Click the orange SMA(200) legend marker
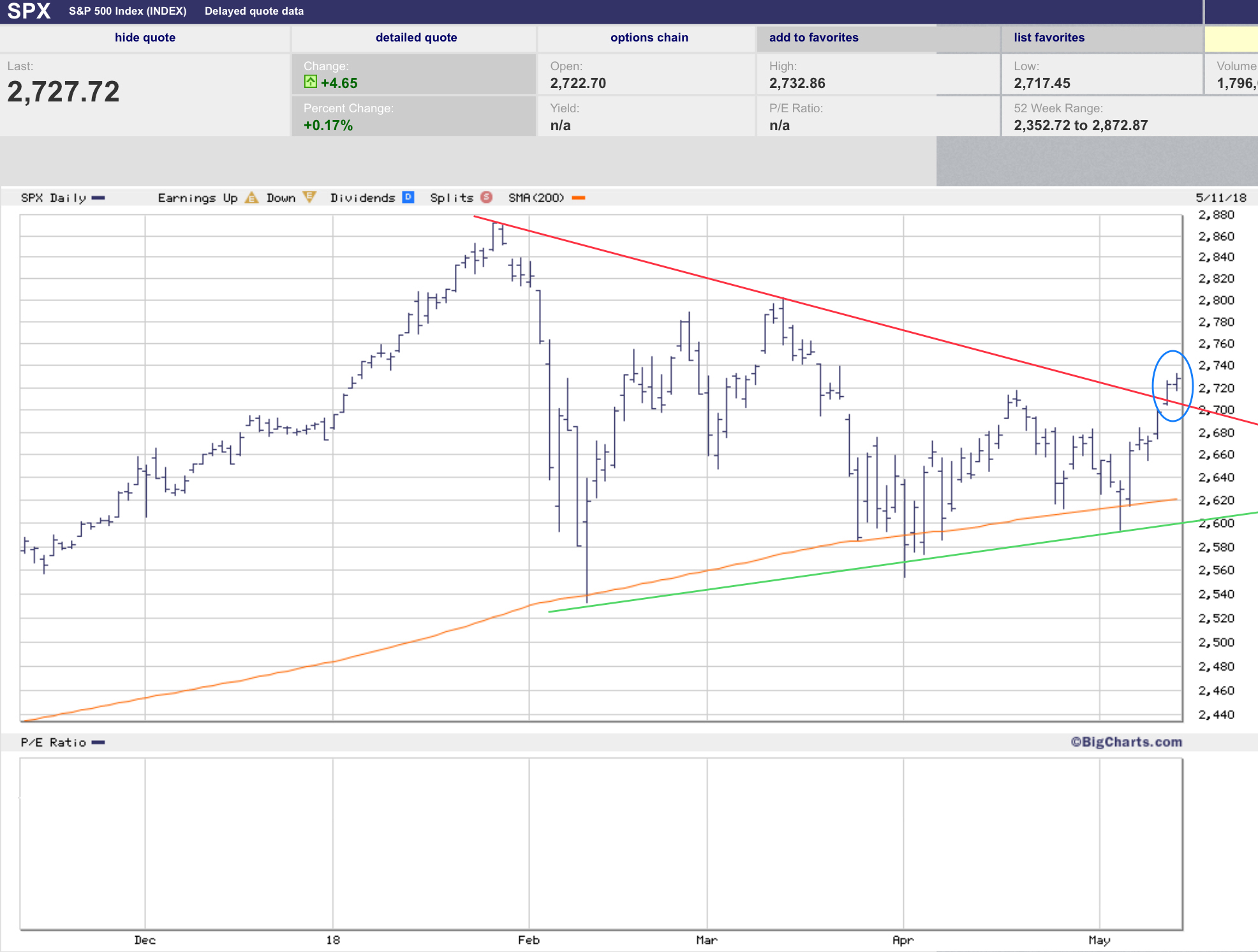 point(579,198)
